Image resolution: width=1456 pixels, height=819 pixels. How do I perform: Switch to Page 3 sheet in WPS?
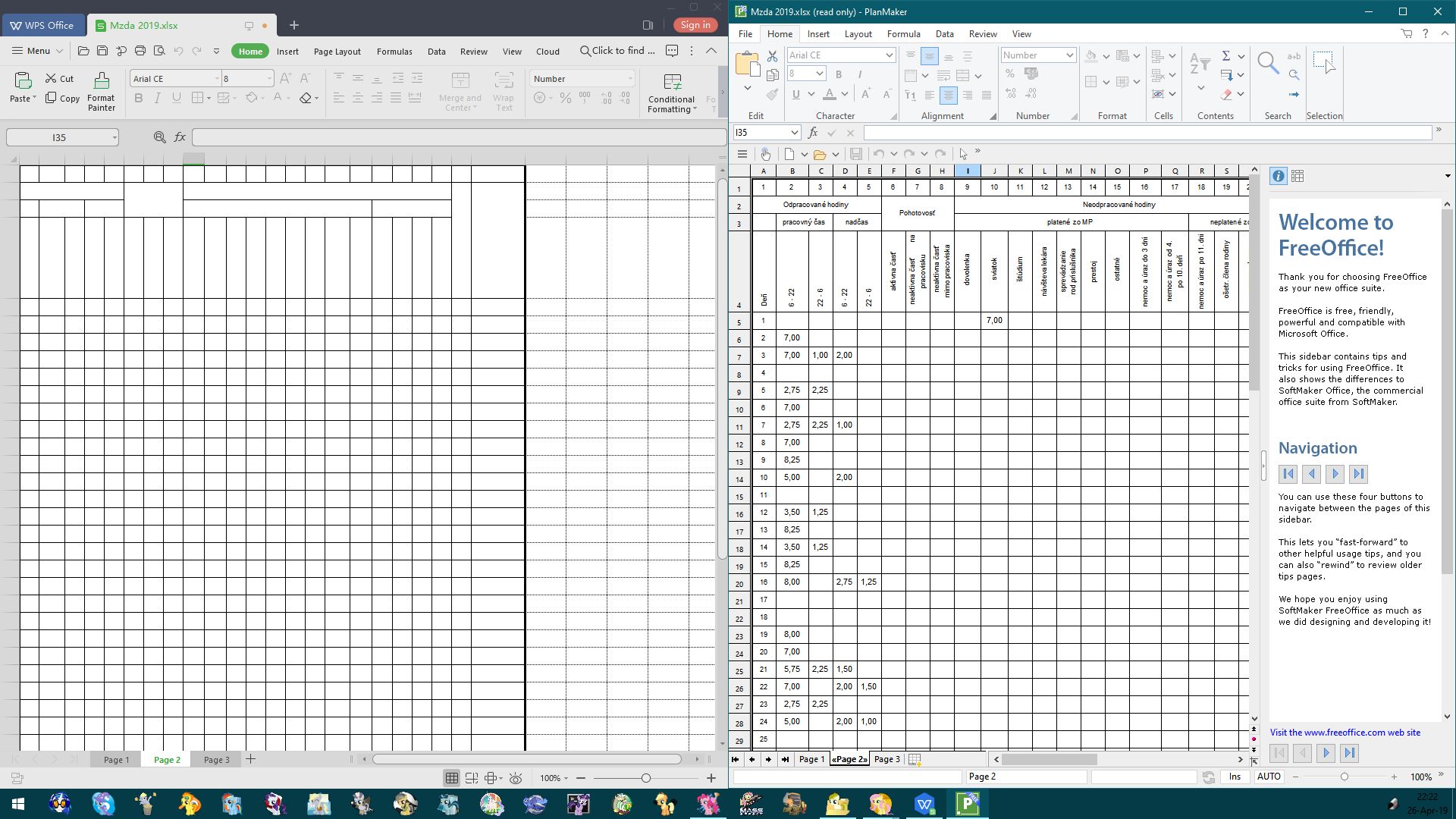point(216,759)
